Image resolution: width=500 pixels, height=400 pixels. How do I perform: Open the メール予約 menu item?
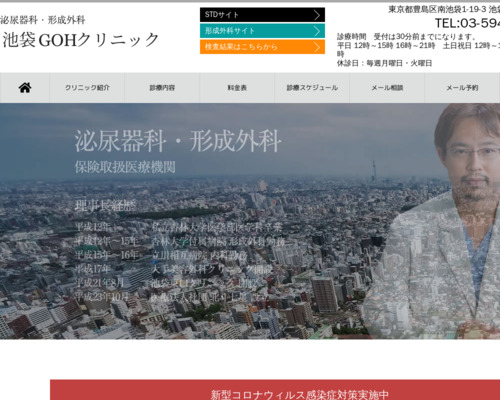click(462, 88)
